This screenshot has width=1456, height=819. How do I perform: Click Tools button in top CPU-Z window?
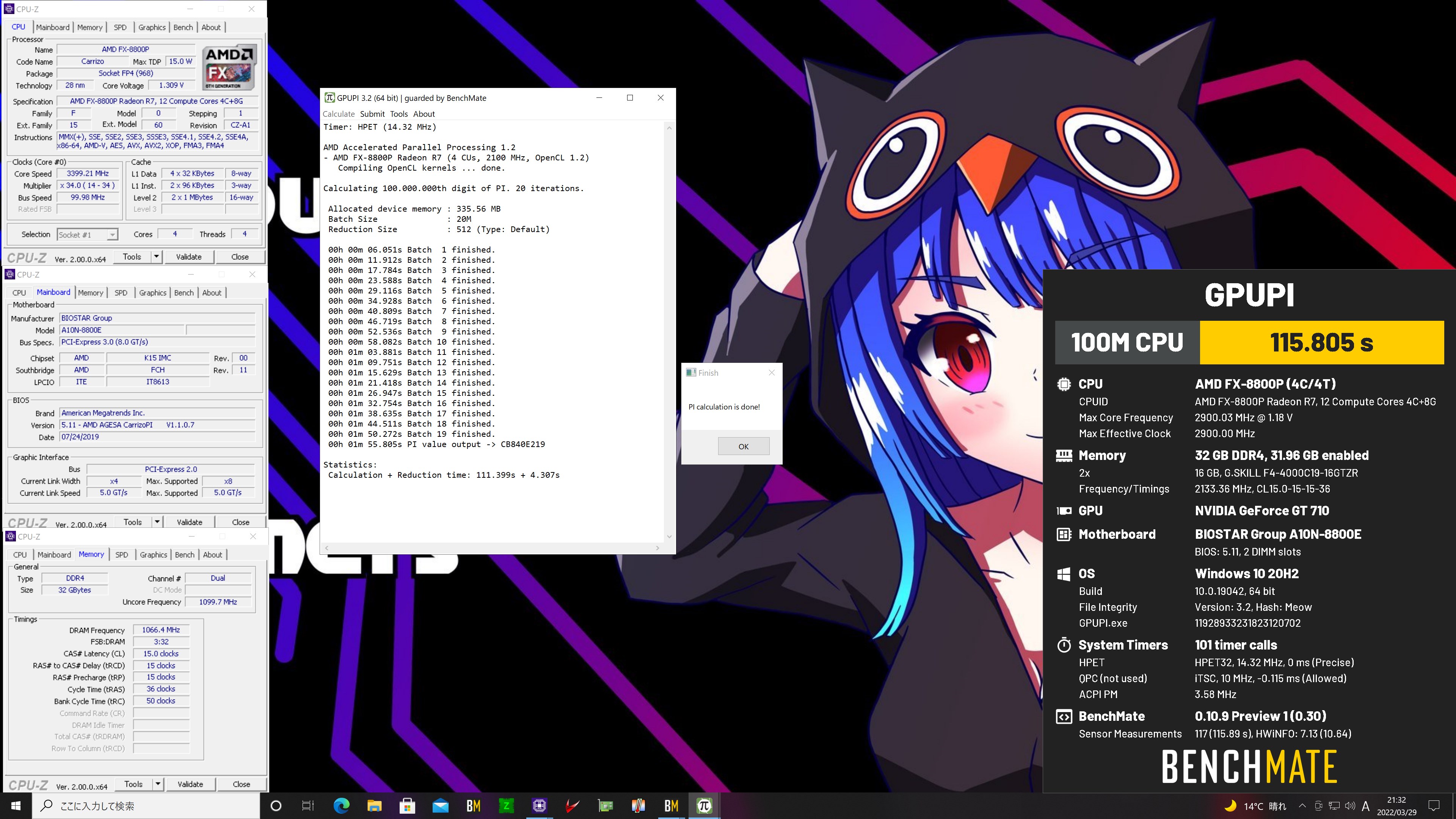tap(132, 257)
